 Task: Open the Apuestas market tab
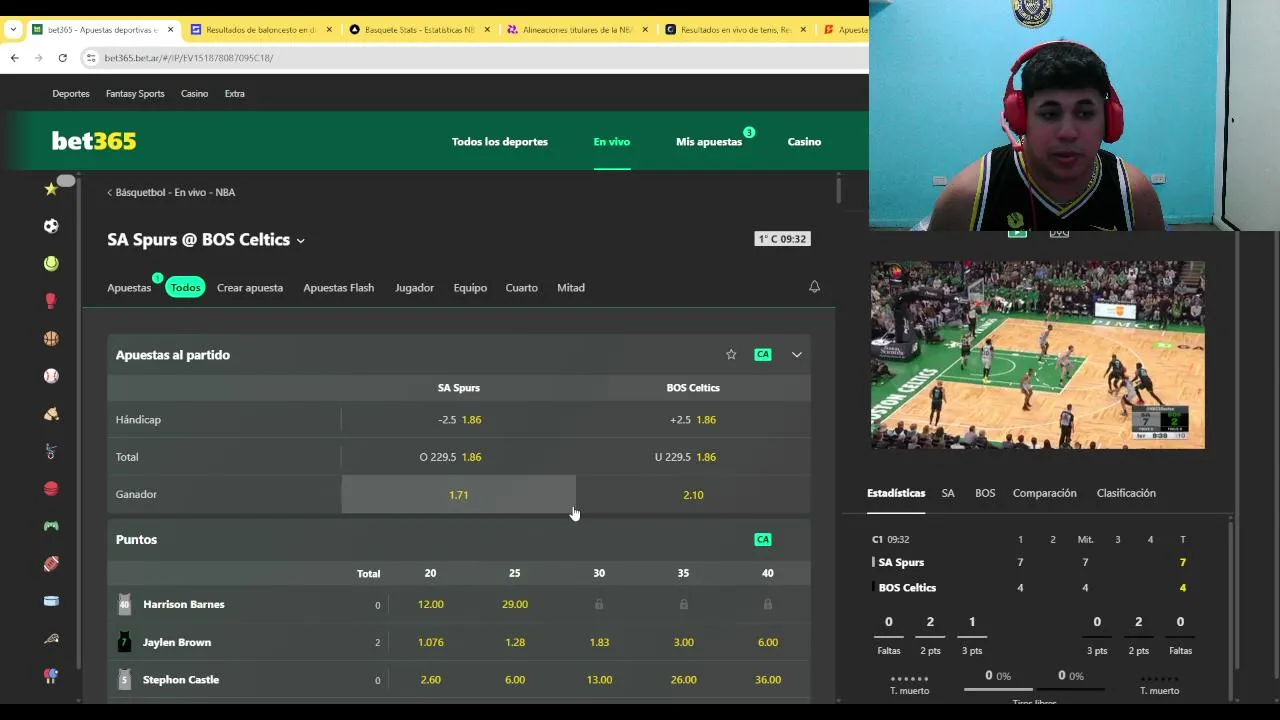129,288
